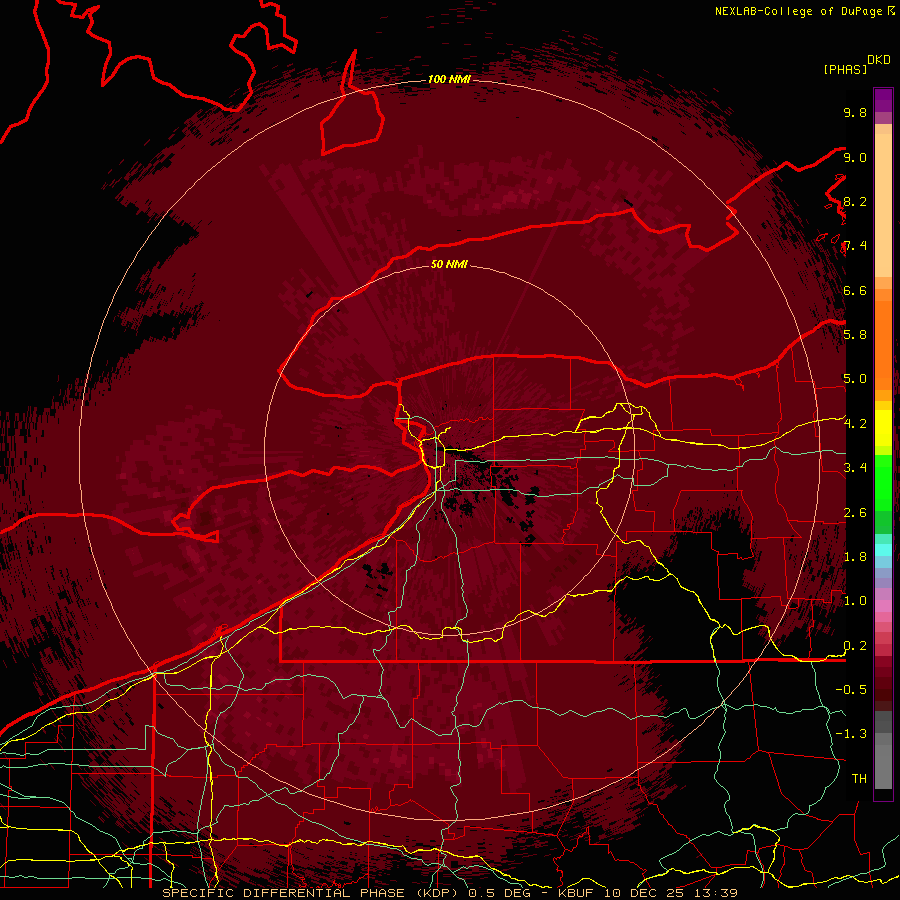Click the TH legend label
This screenshot has width=900, height=900.
(859, 778)
